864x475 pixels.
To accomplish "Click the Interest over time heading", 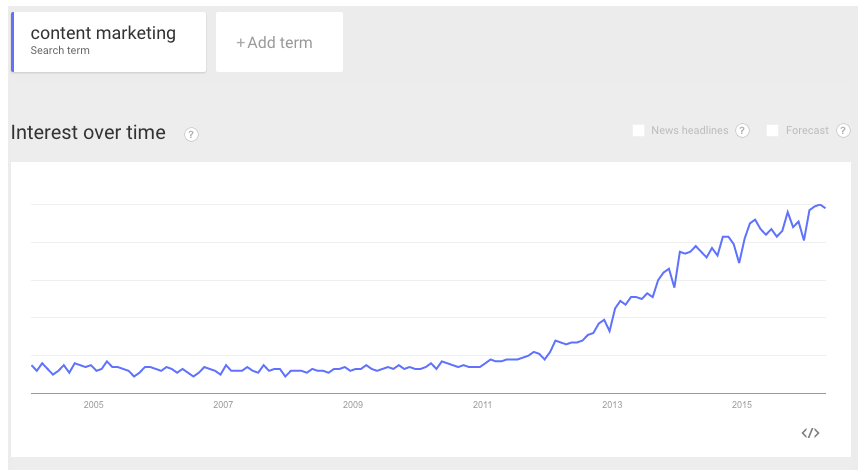I will pyautogui.click(x=88, y=133).
